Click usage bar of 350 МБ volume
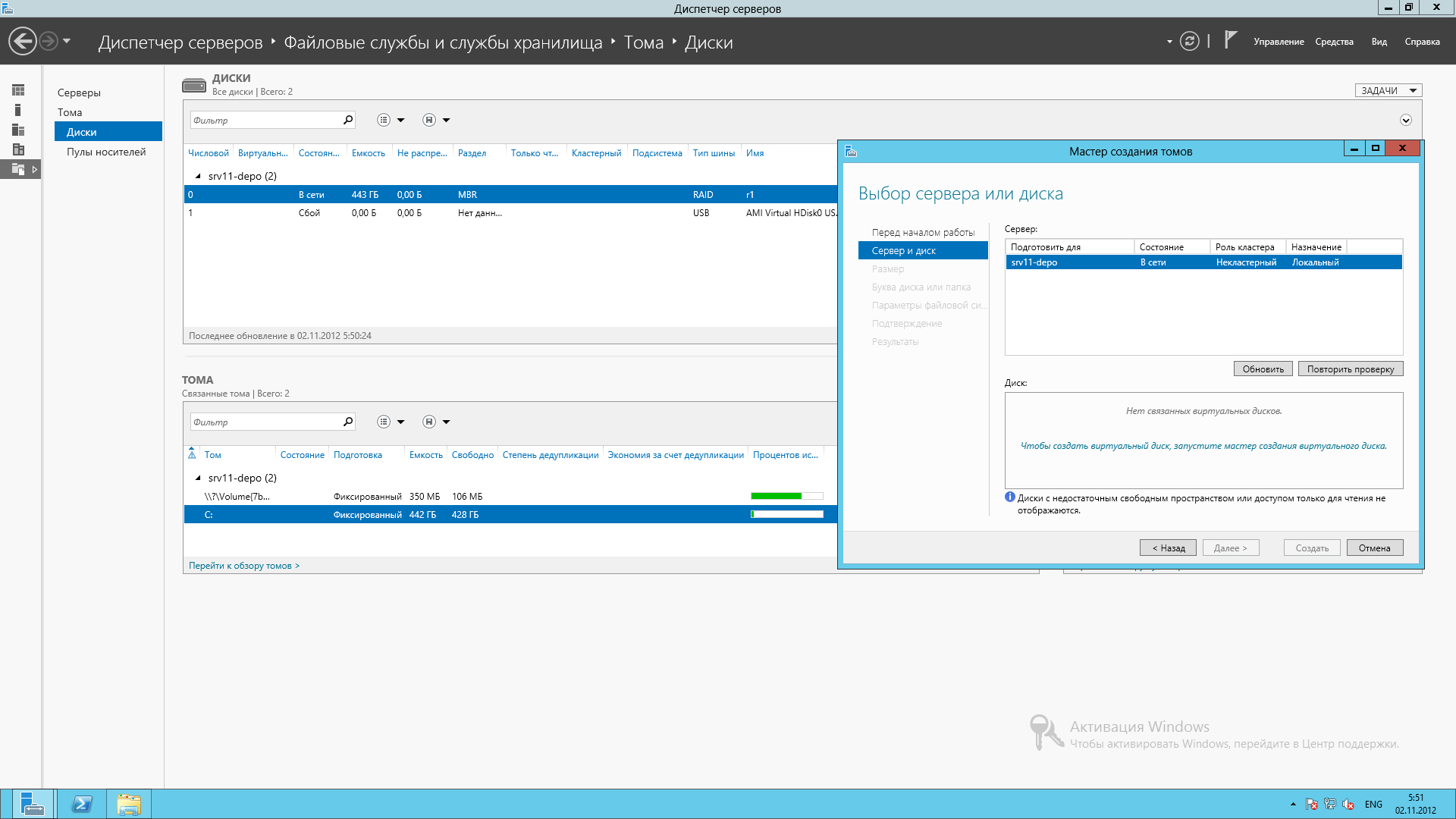The height and width of the screenshot is (819, 1456). 787,496
